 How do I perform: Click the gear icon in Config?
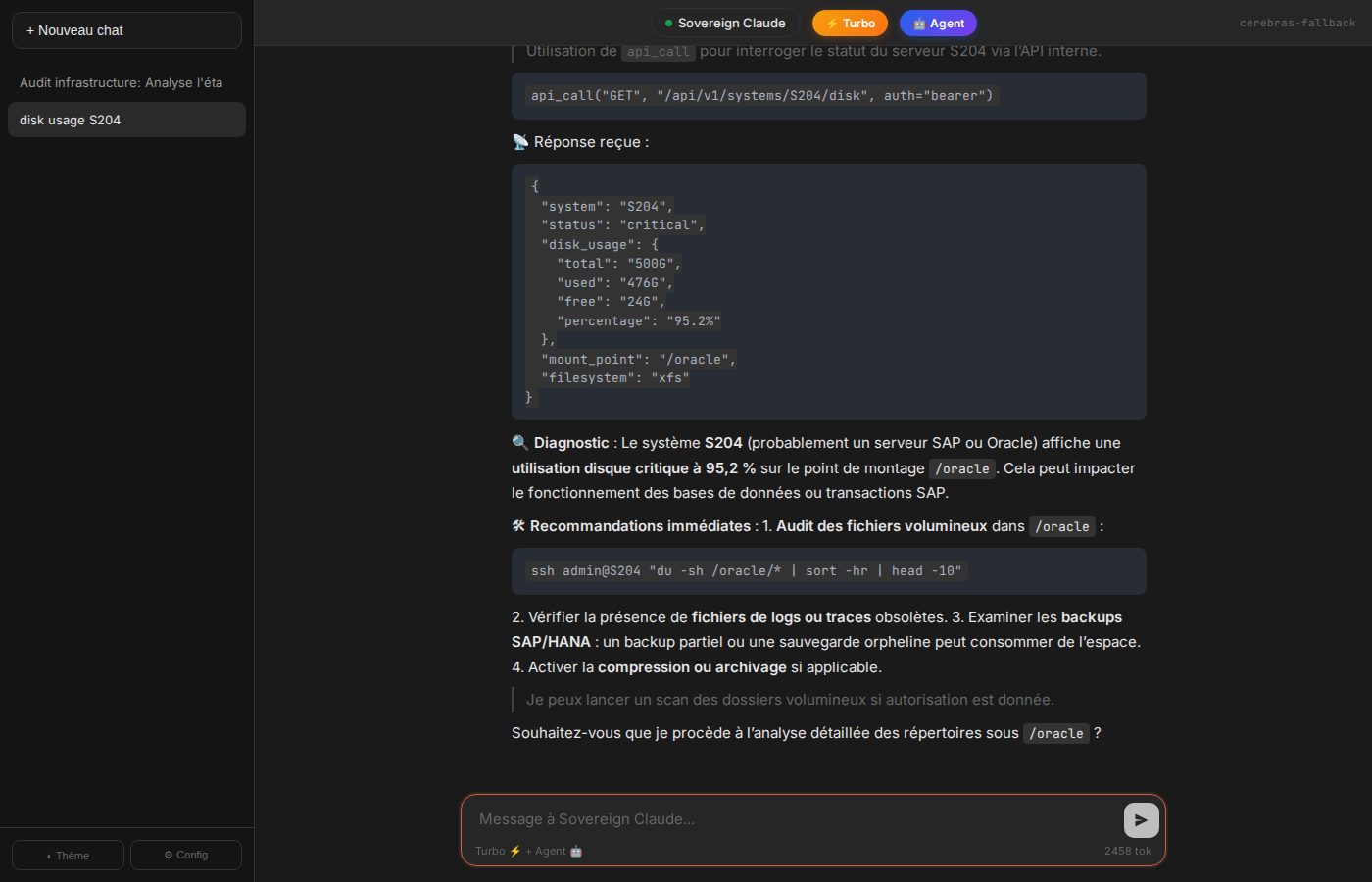coord(169,855)
